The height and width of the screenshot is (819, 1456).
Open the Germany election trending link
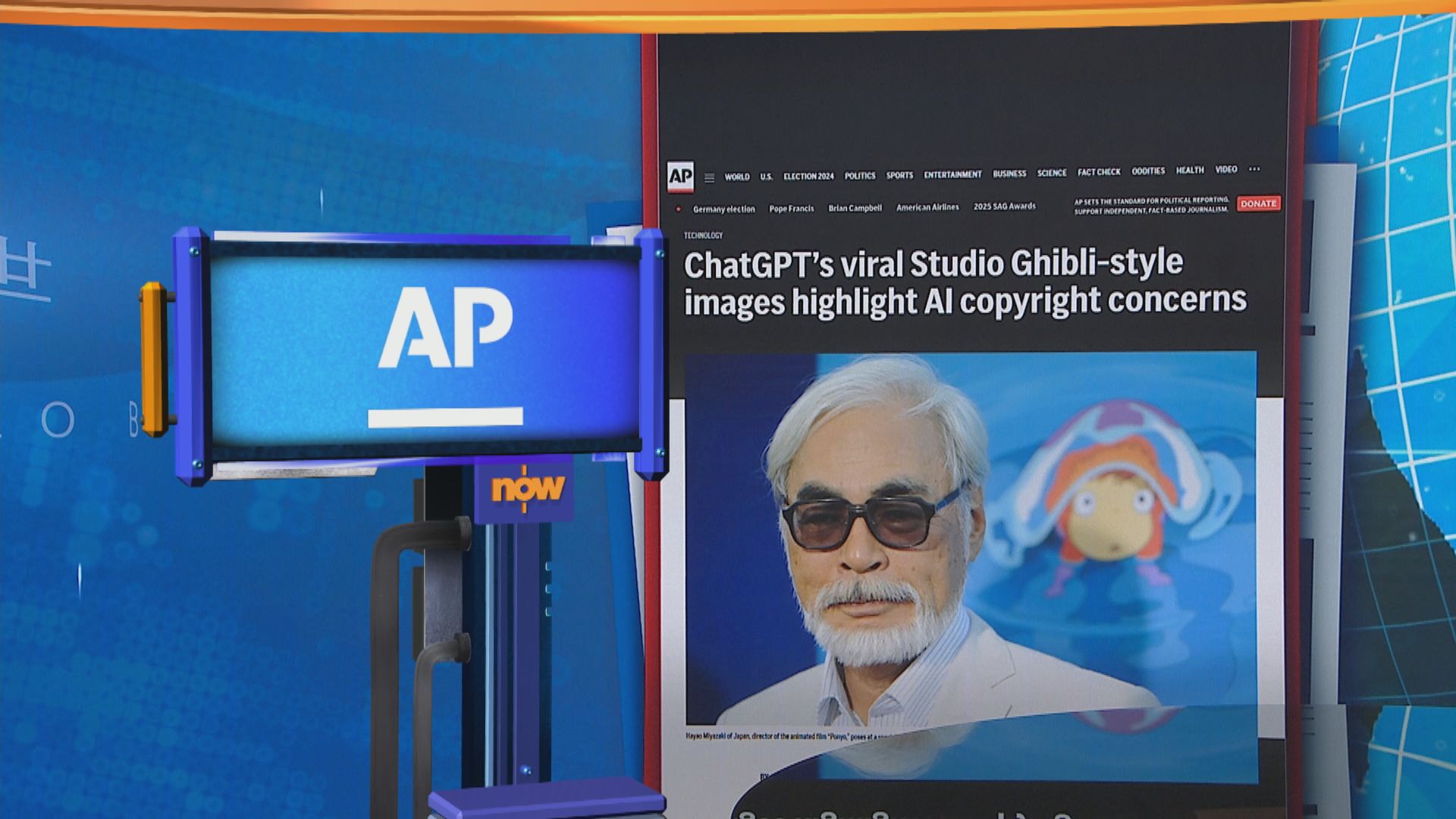[723, 209]
